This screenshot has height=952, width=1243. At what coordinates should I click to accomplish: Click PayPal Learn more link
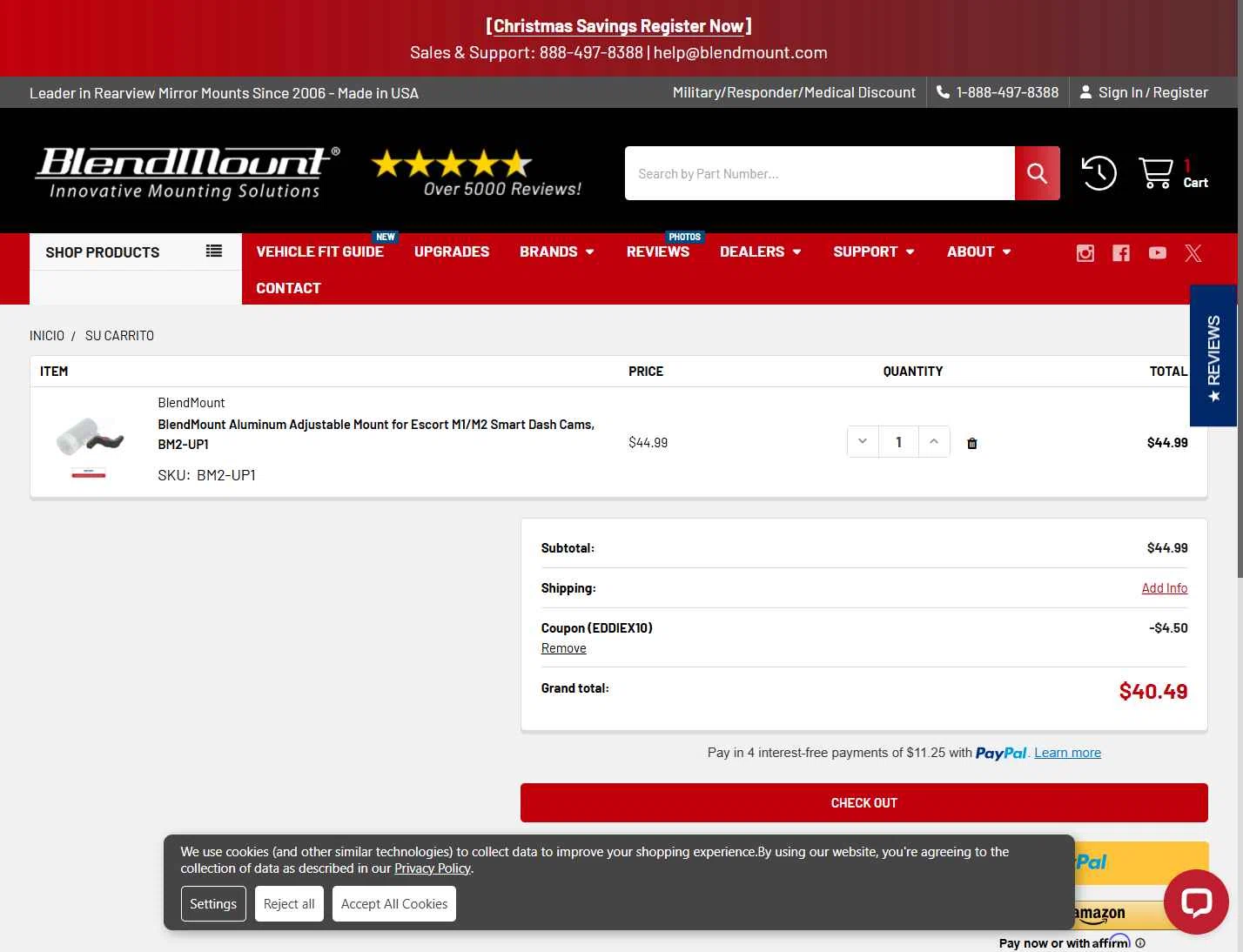coord(1067,753)
